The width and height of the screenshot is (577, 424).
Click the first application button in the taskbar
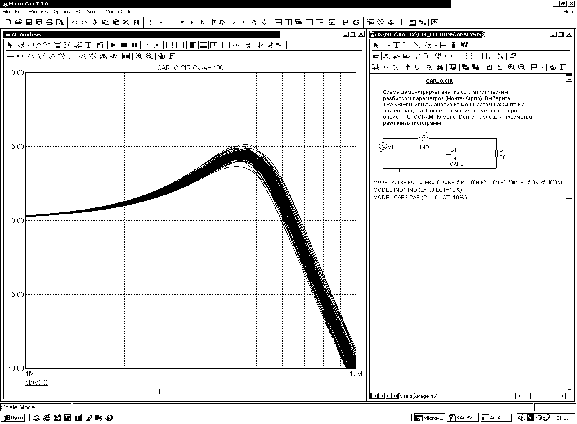click(x=428, y=417)
